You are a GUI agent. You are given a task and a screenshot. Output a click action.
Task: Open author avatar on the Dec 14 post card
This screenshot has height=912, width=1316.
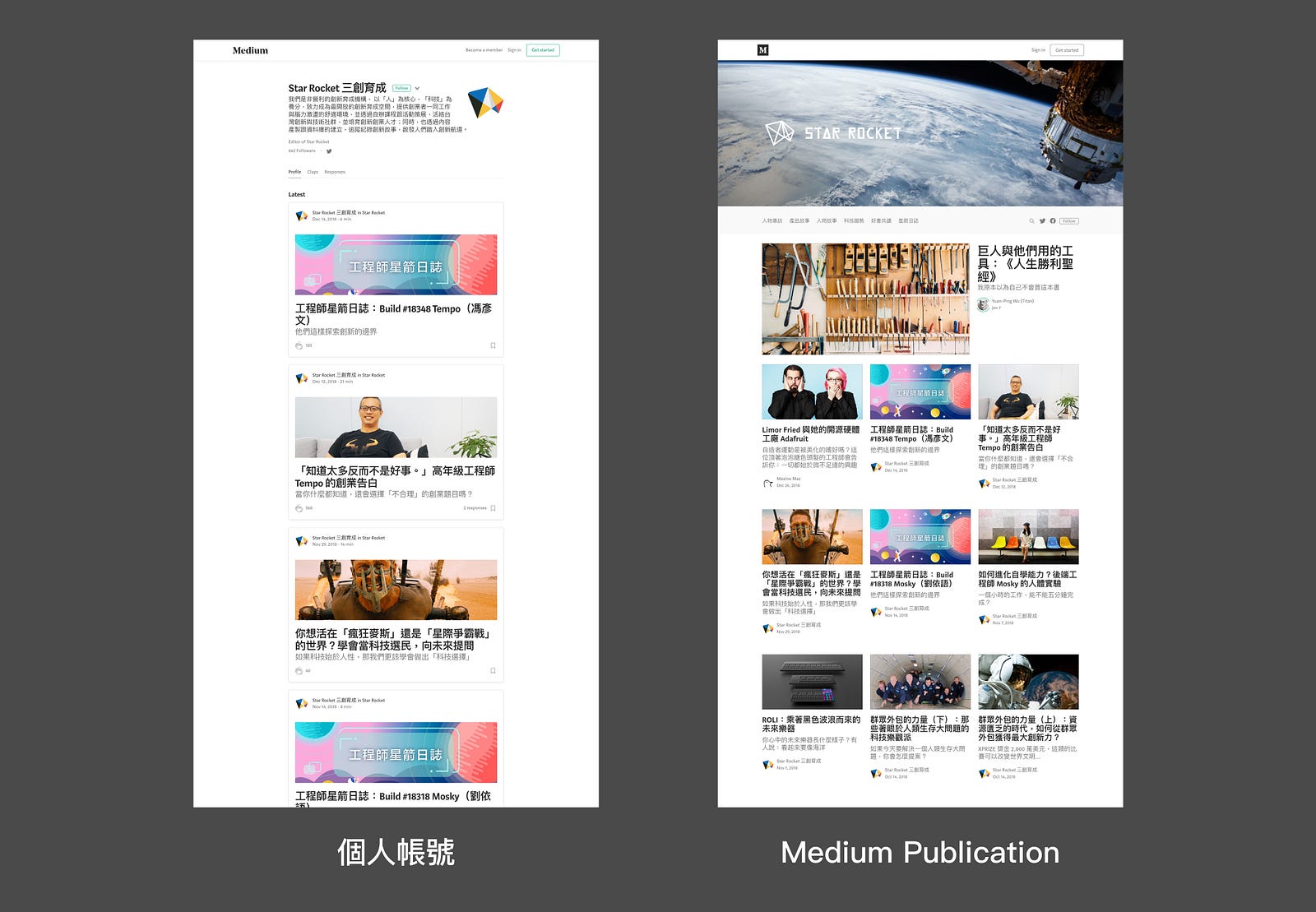click(x=302, y=215)
